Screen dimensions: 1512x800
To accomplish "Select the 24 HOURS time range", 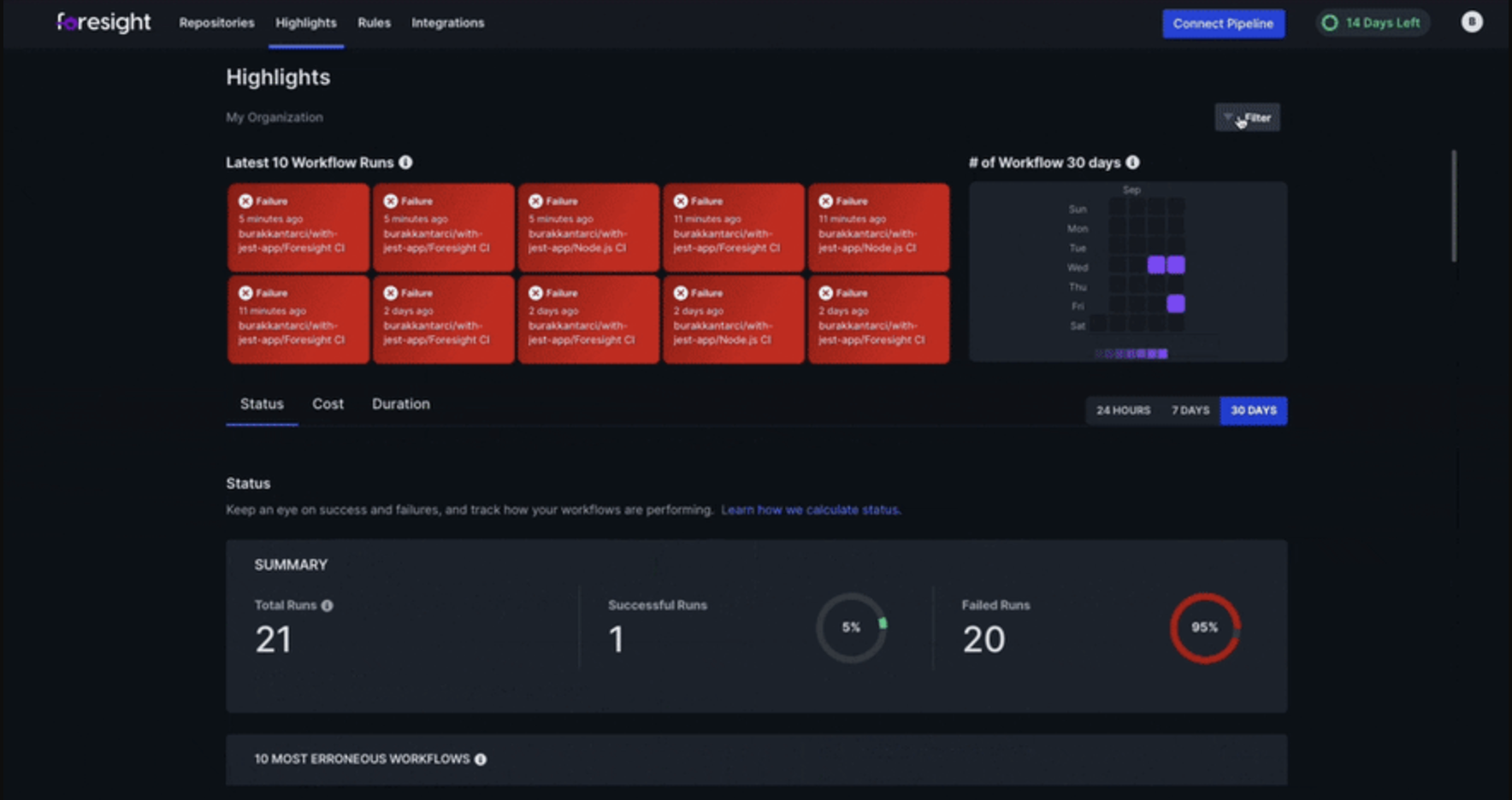I will click(1123, 410).
